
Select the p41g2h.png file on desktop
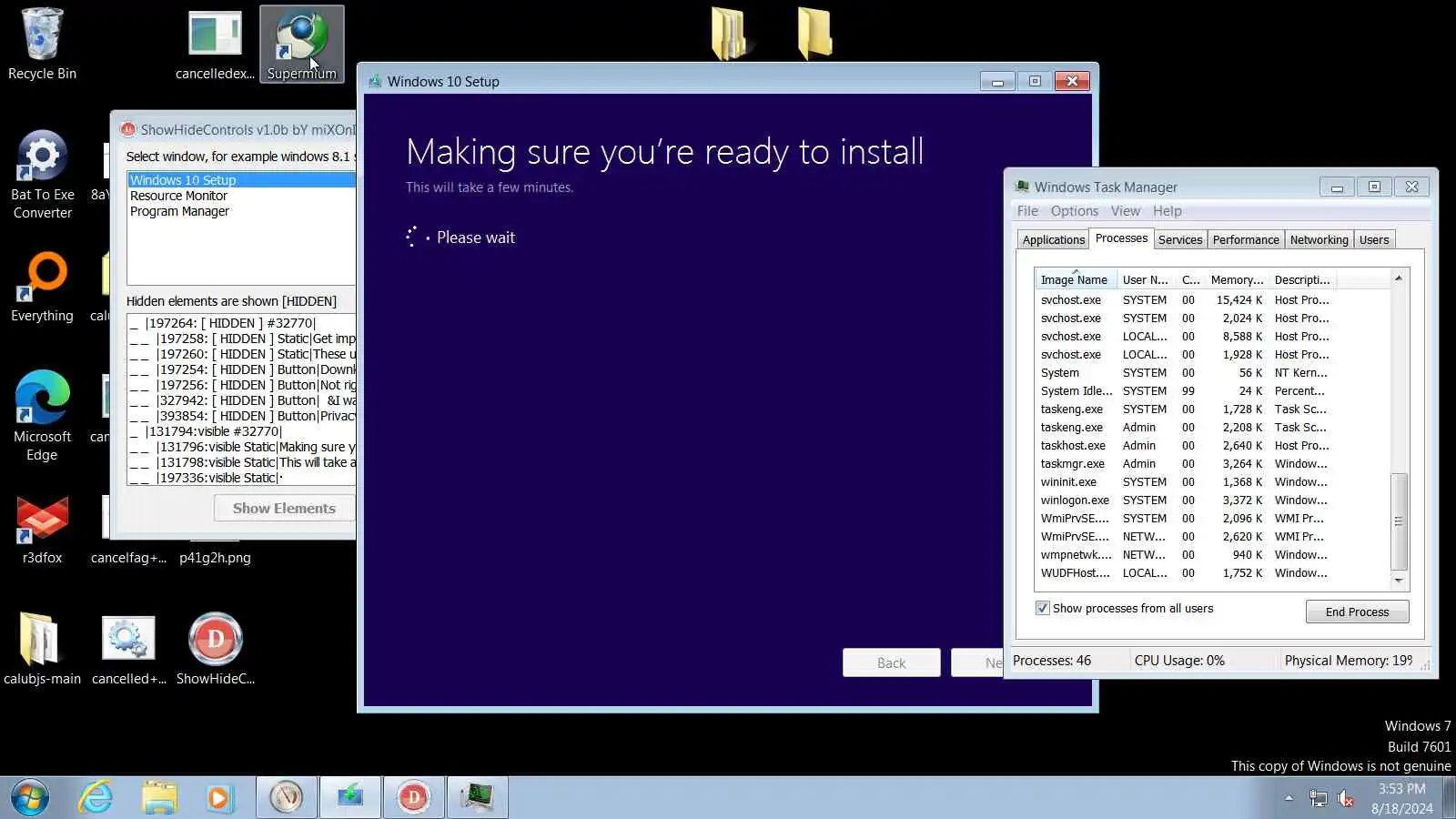point(215,558)
